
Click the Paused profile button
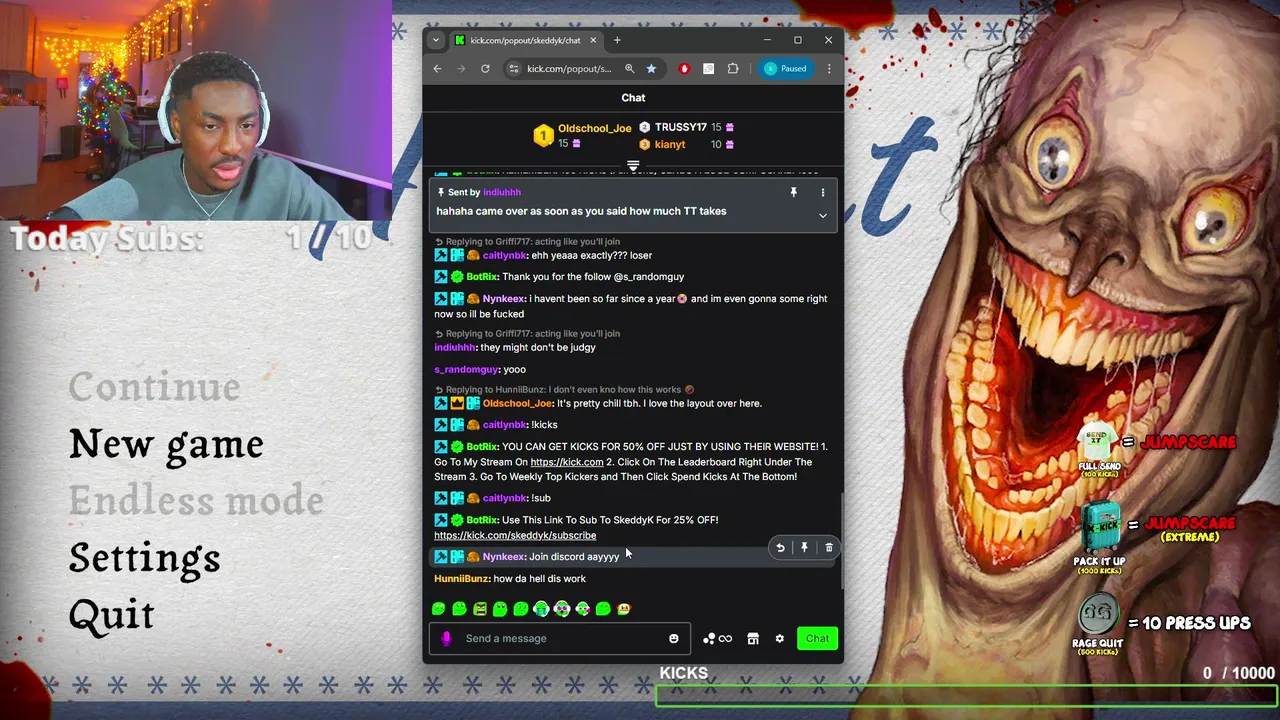785,69
